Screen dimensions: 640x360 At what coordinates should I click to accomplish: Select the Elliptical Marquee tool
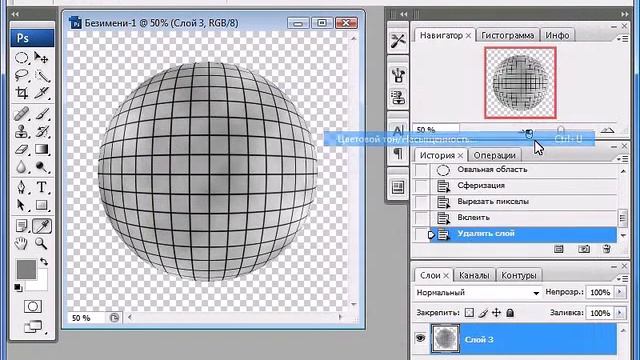tap(22, 58)
